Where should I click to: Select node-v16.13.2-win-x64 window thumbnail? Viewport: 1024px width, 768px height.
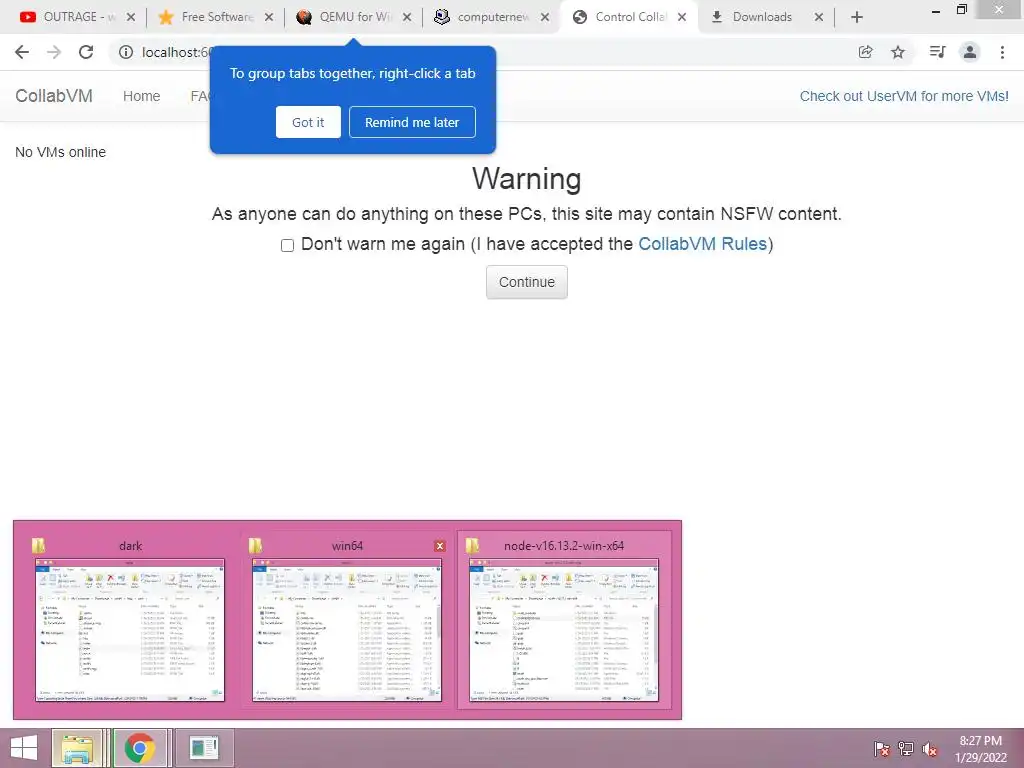[x=564, y=620]
